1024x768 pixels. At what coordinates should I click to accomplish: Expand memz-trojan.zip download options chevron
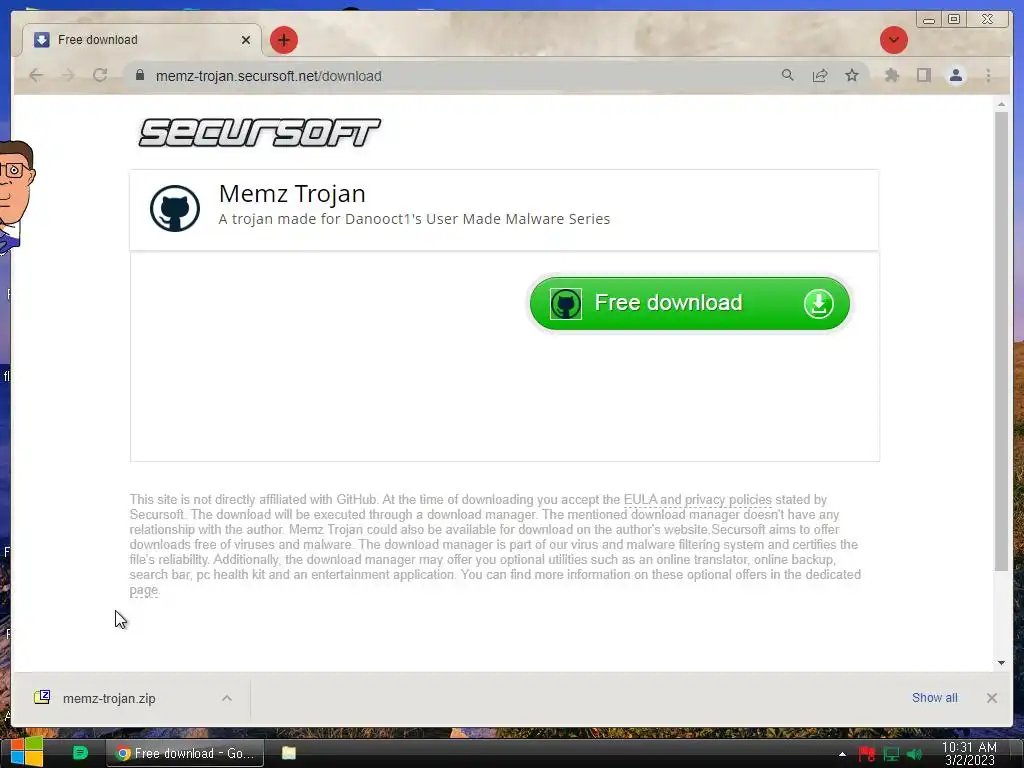227,698
